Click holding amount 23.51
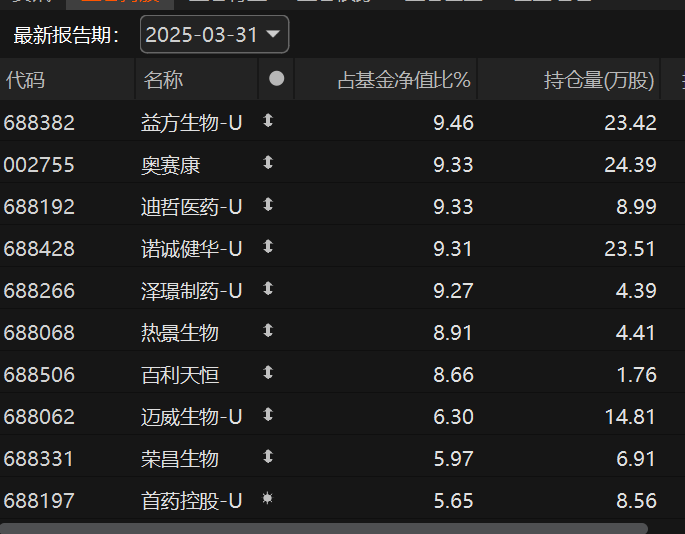Screen dimensions: 685x534 (630, 249)
